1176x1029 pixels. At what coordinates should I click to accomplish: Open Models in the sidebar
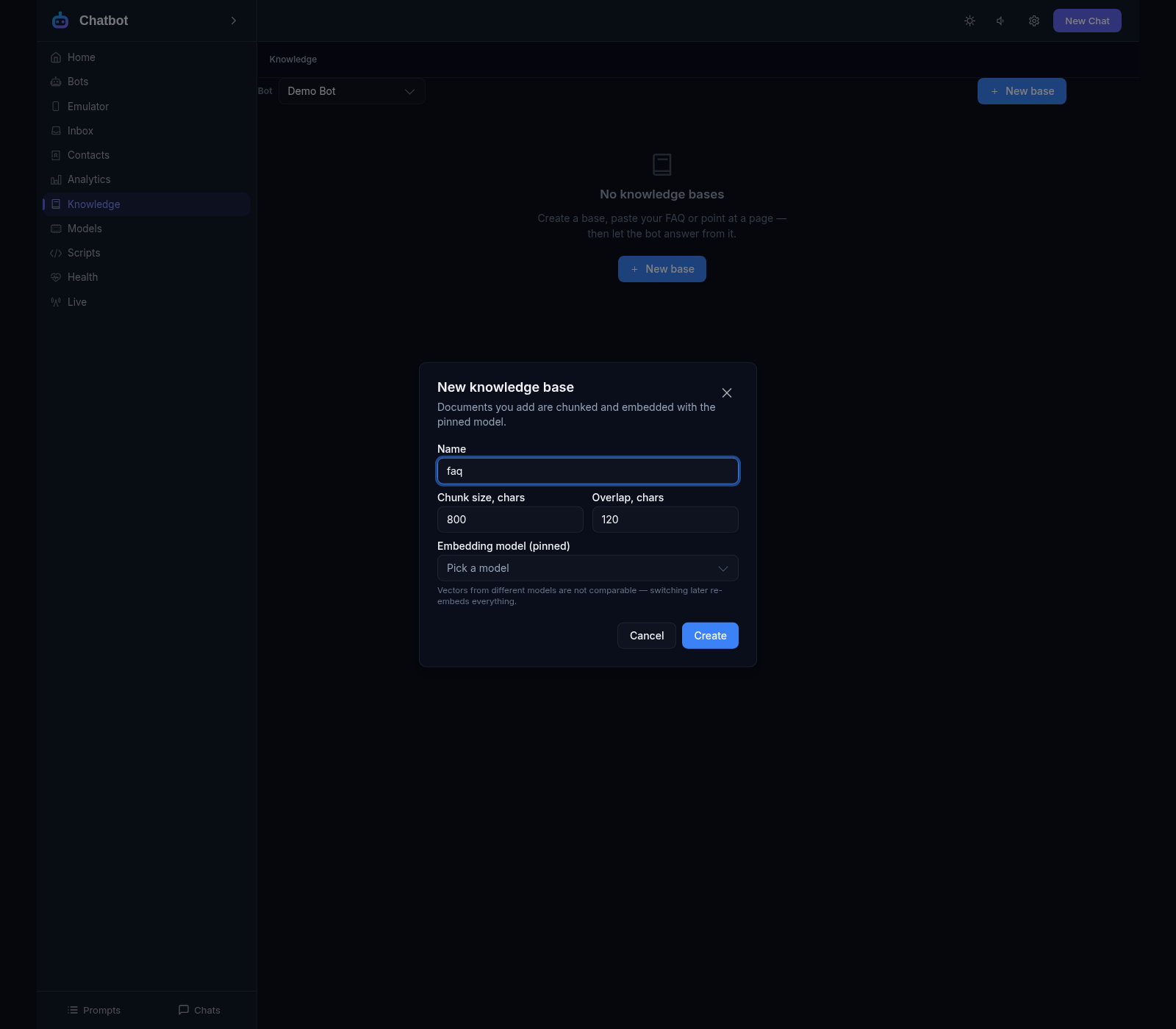pyautogui.click(x=146, y=229)
